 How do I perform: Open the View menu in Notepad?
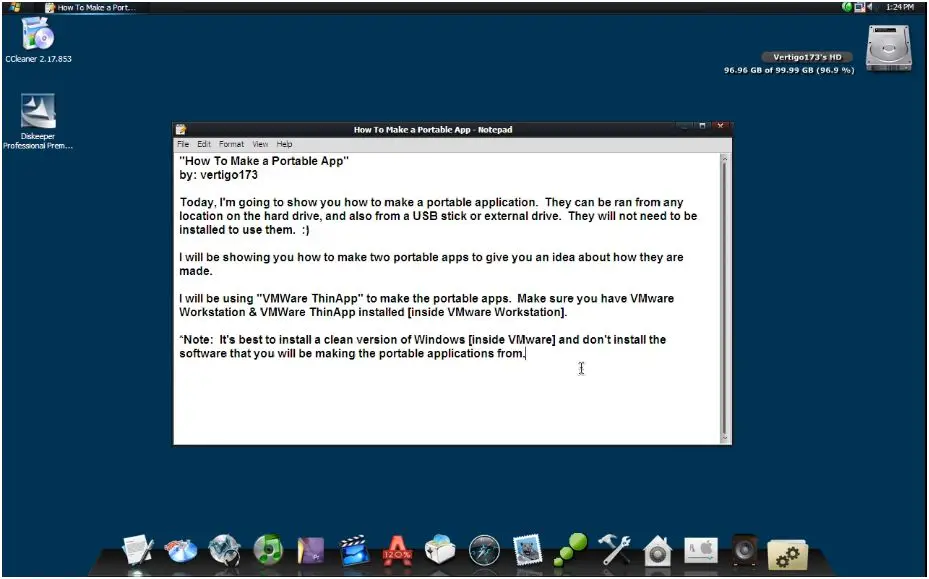point(260,144)
